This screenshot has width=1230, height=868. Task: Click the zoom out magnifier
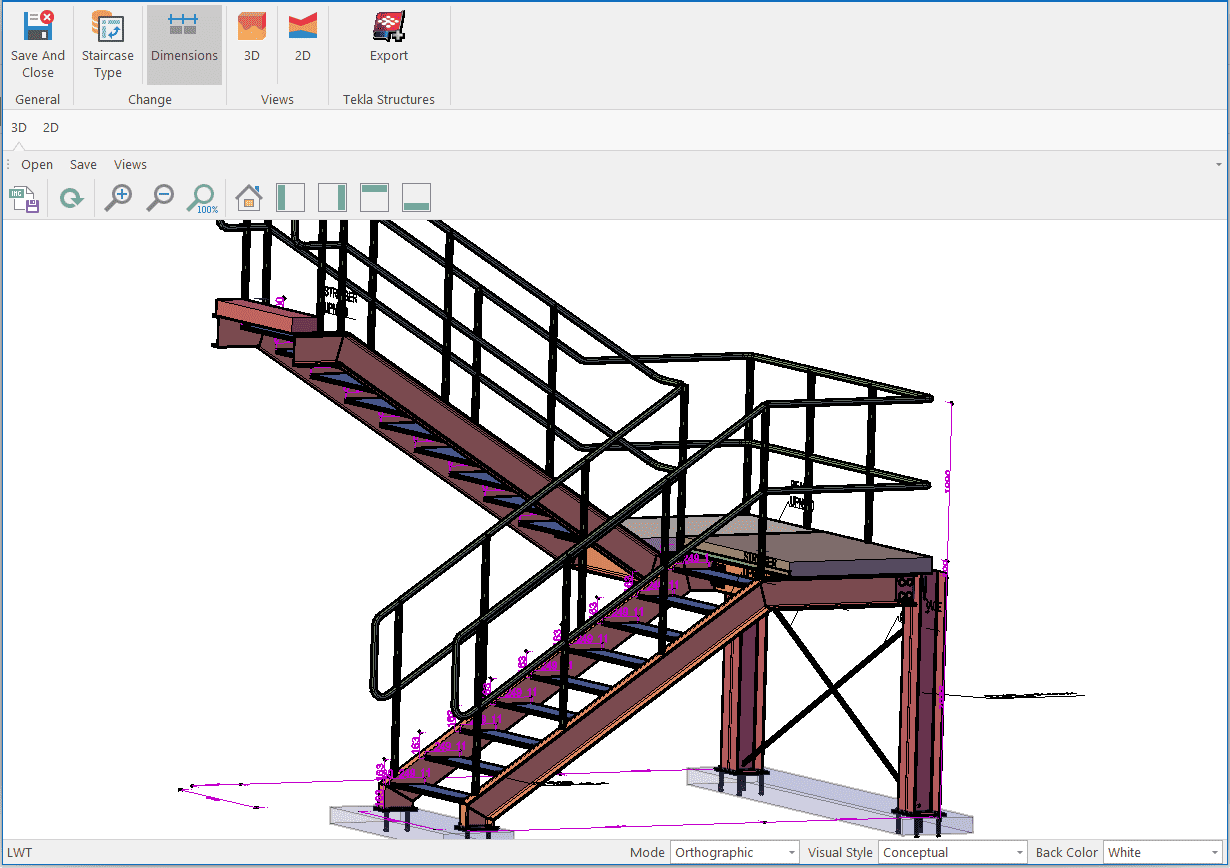pyautogui.click(x=160, y=198)
